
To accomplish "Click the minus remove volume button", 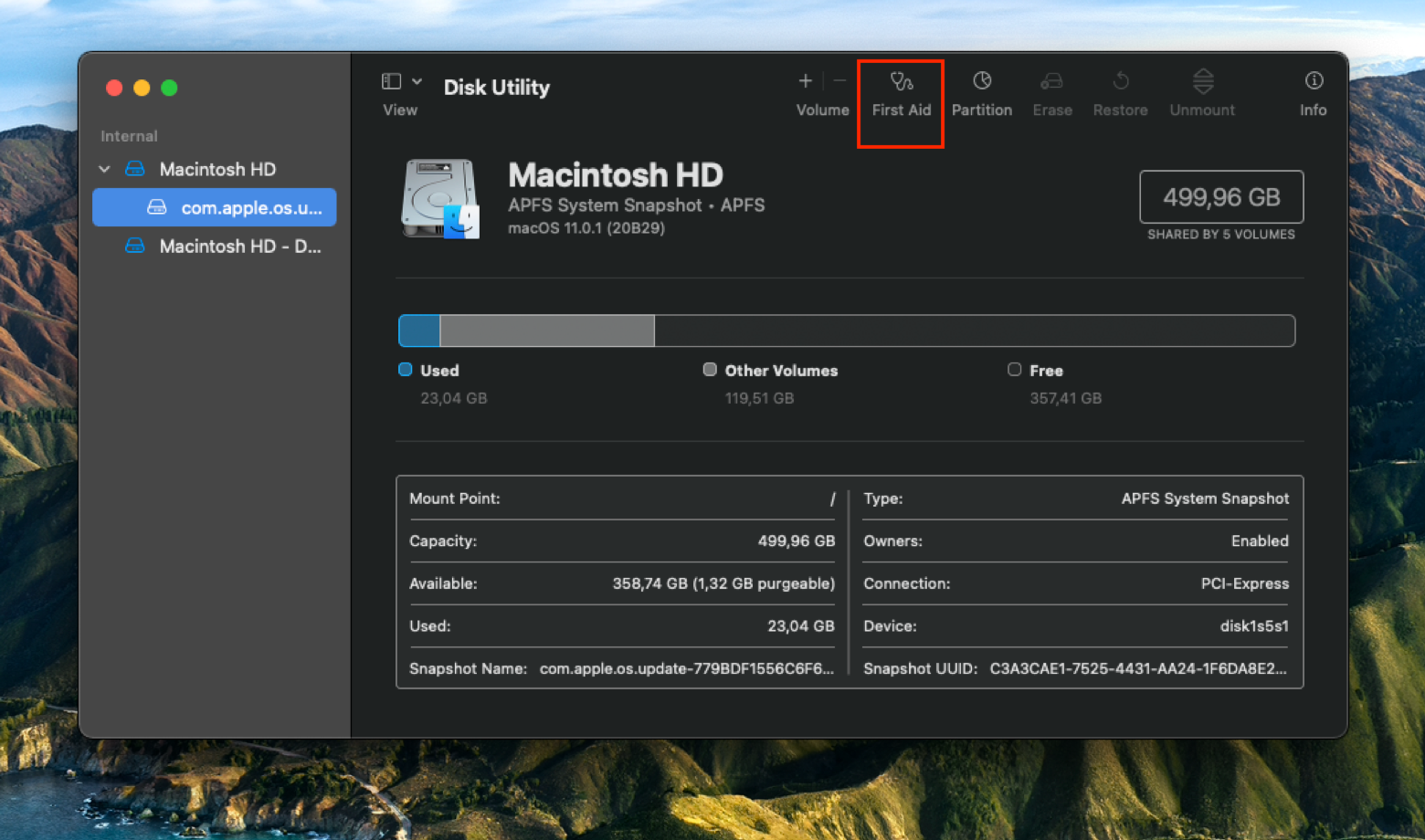I will coord(839,81).
